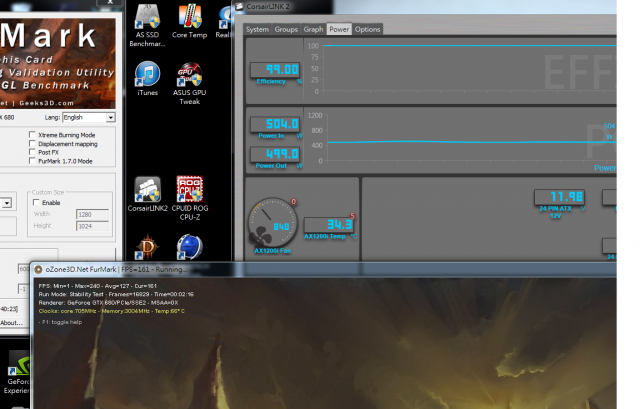The image size is (640, 409).
Task: Tick the Custom Size Enable checkbox
Action: pos(36,202)
